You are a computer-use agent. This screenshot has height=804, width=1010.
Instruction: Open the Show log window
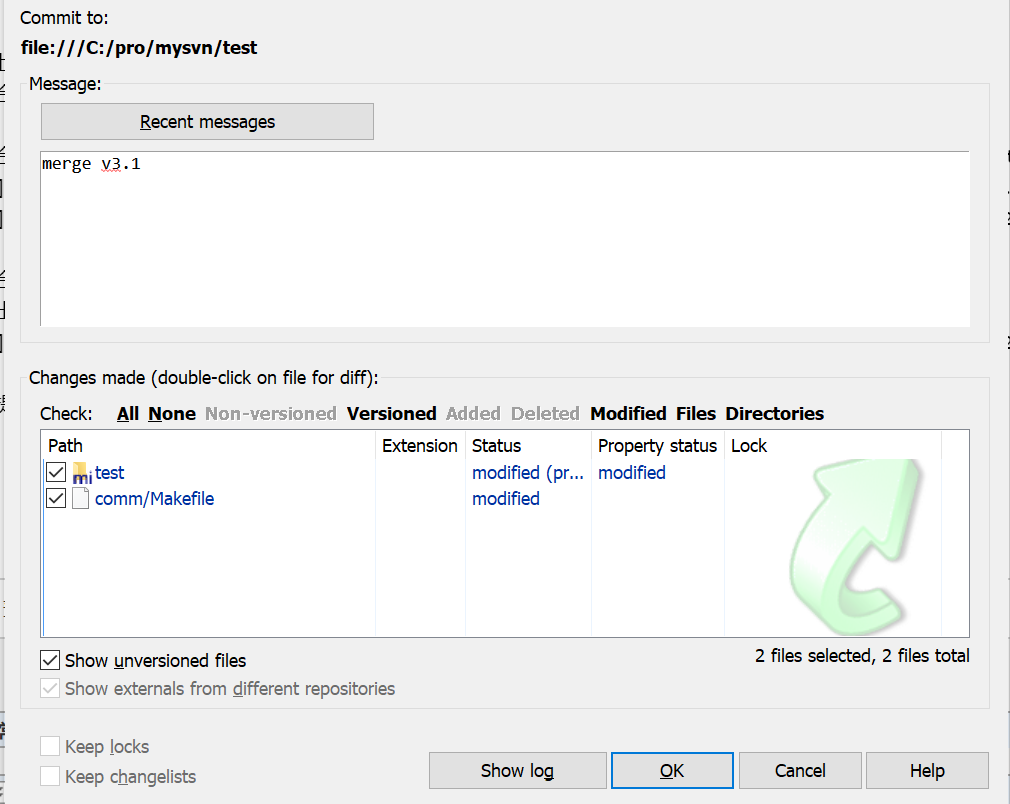pos(517,770)
